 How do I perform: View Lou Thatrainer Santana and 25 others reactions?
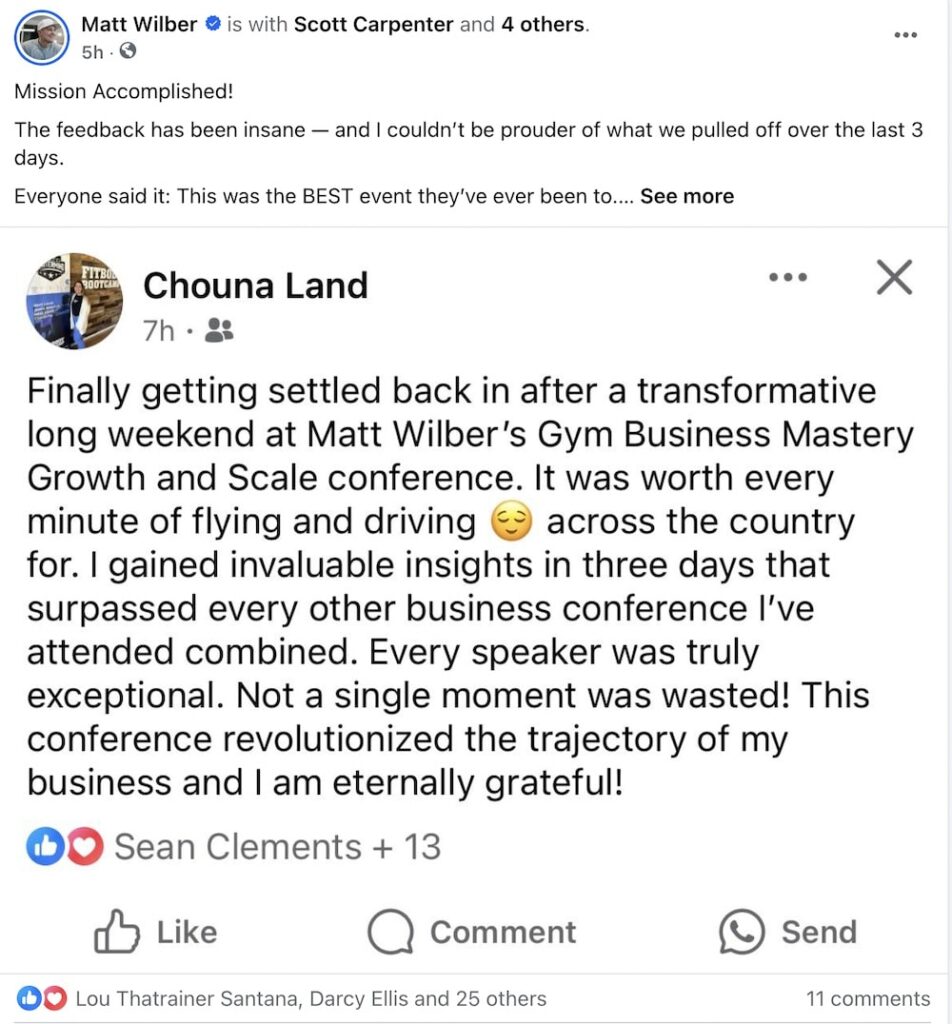(x=311, y=999)
